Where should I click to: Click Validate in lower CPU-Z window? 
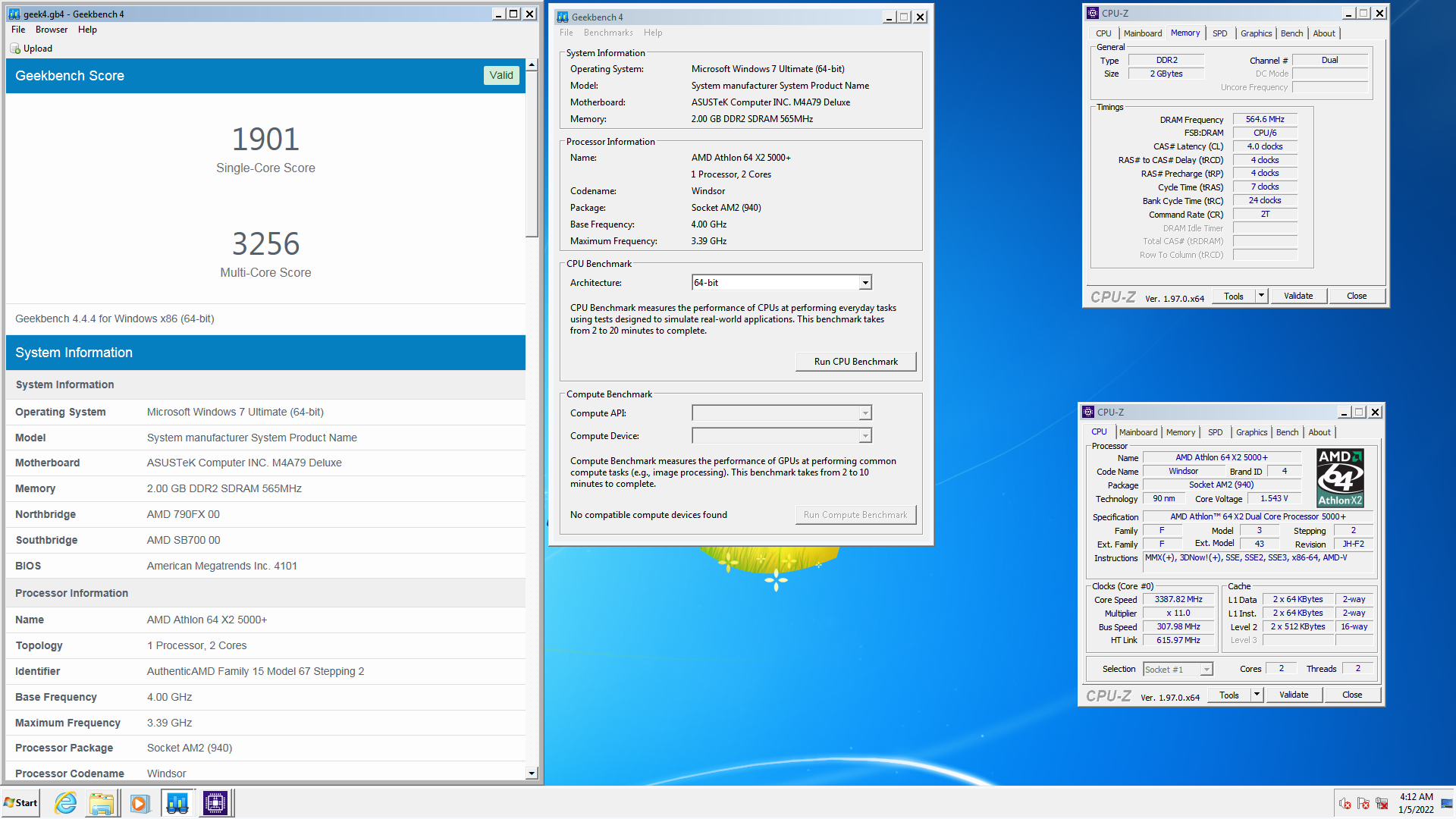(1293, 695)
